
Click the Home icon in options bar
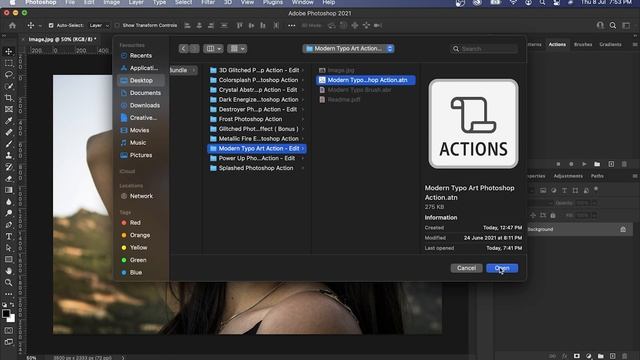pos(12,25)
